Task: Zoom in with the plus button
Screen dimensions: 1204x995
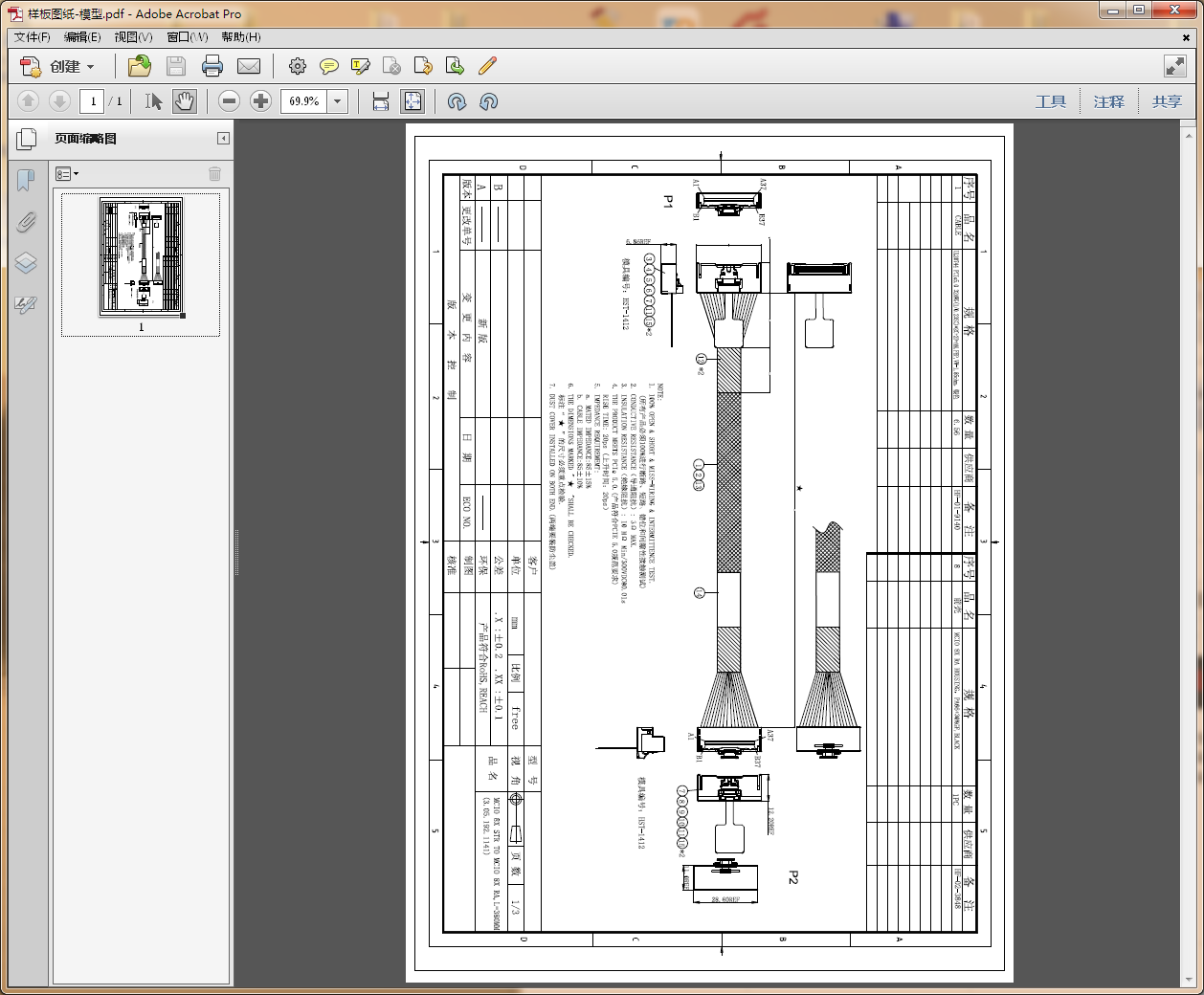Action: (x=260, y=101)
